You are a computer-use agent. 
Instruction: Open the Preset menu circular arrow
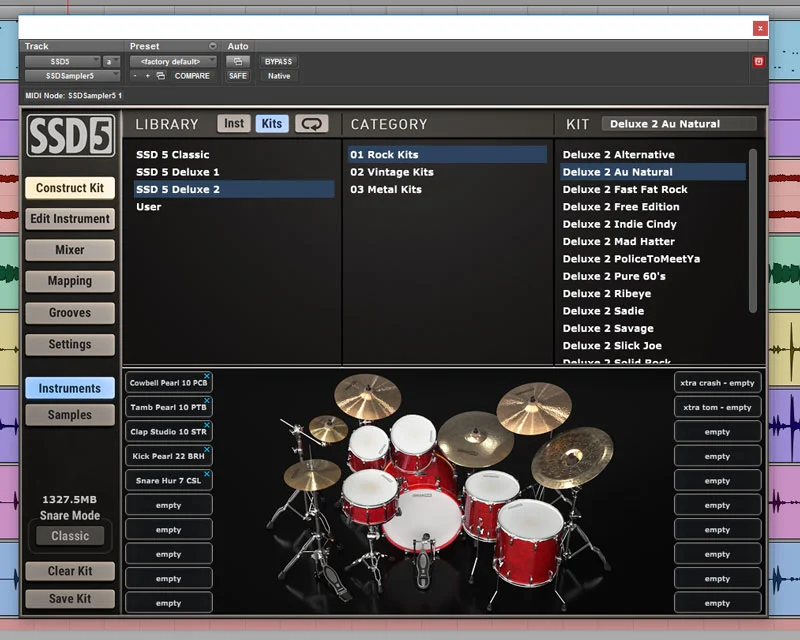[213, 46]
